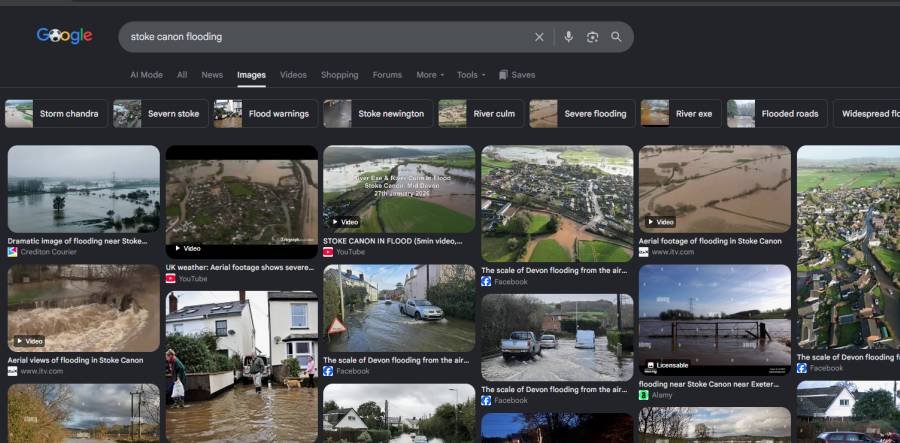Viewport: 900px width, 443px height.
Task: Open the Saves bookmark icon
Action: [x=503, y=75]
